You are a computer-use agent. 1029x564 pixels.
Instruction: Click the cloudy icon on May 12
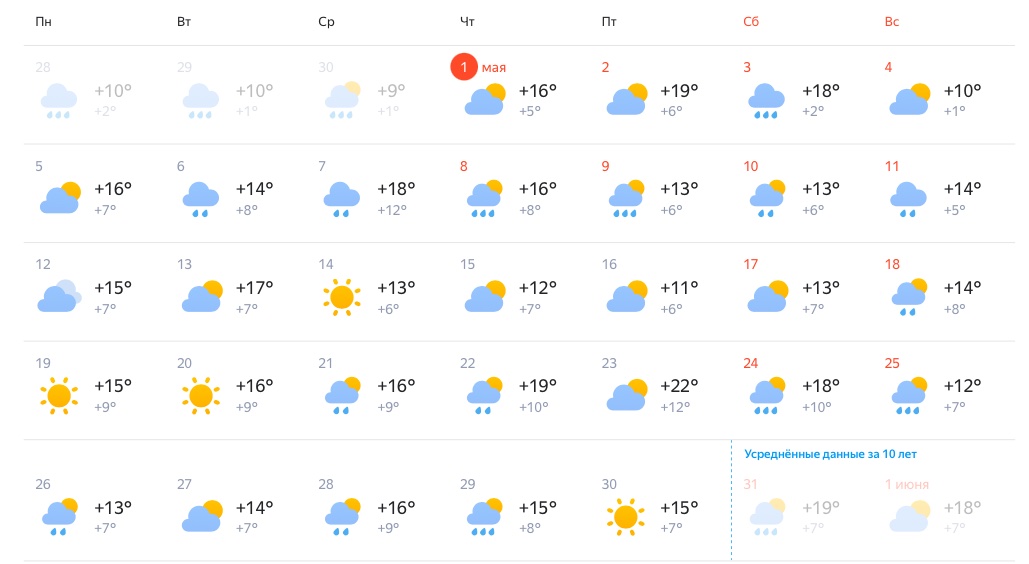tap(59, 296)
